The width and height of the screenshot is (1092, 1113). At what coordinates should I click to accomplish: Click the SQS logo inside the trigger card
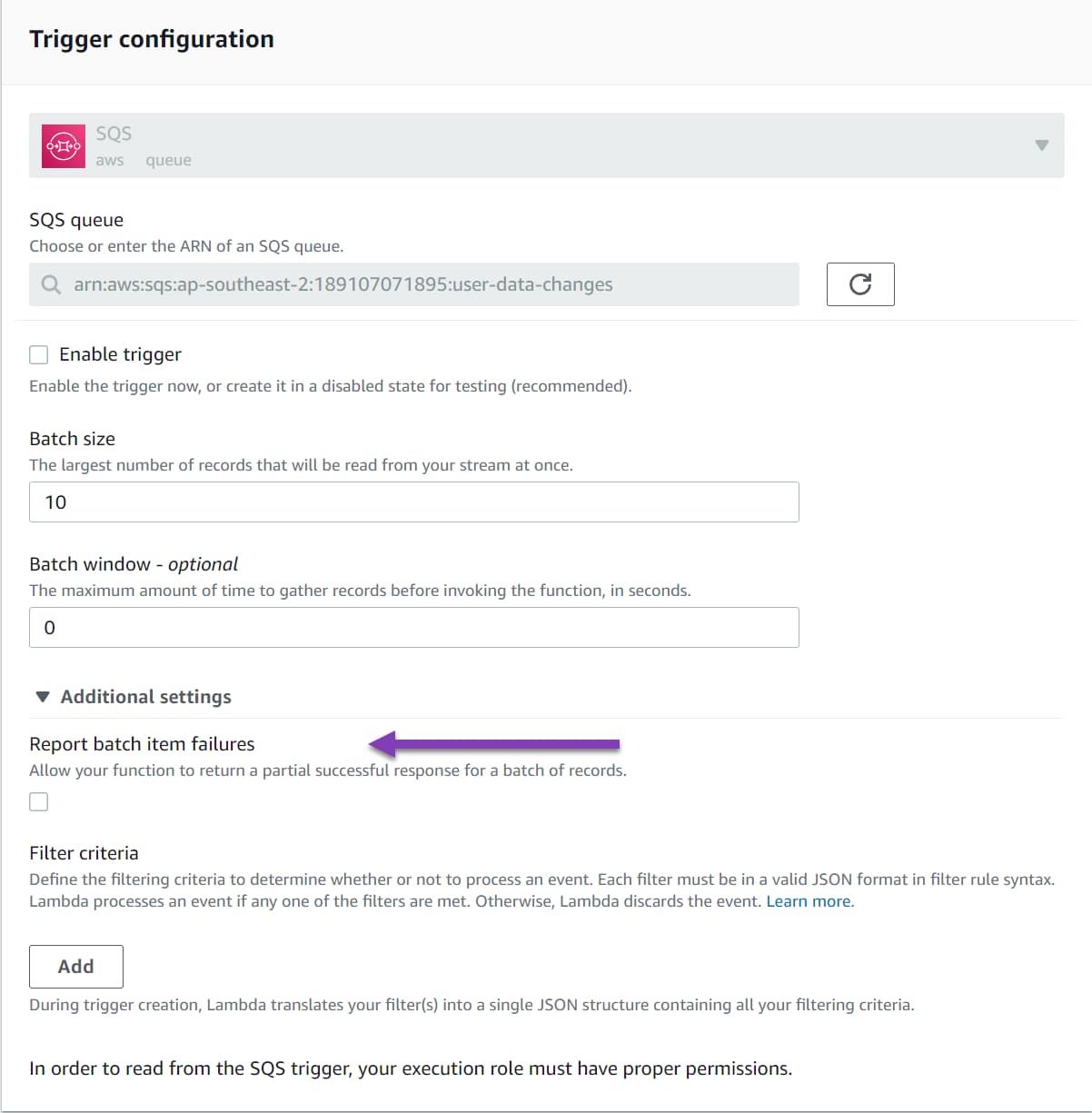click(x=63, y=145)
